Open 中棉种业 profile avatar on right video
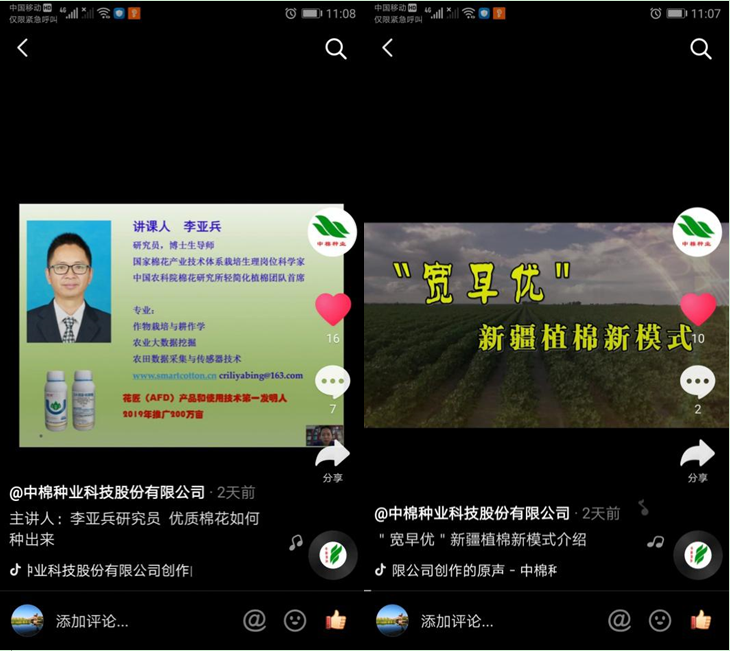This screenshot has width=730, height=651. coord(697,231)
